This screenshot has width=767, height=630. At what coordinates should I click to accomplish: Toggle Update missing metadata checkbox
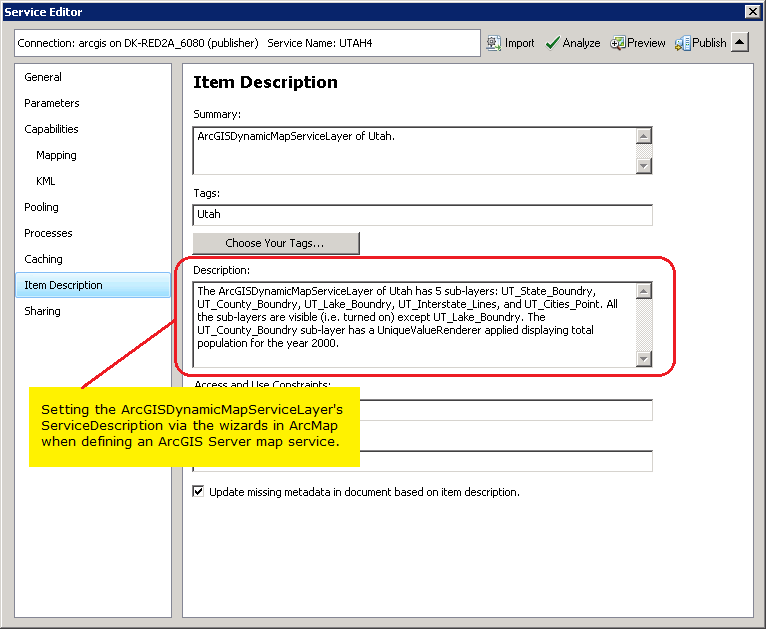pyautogui.click(x=198, y=491)
